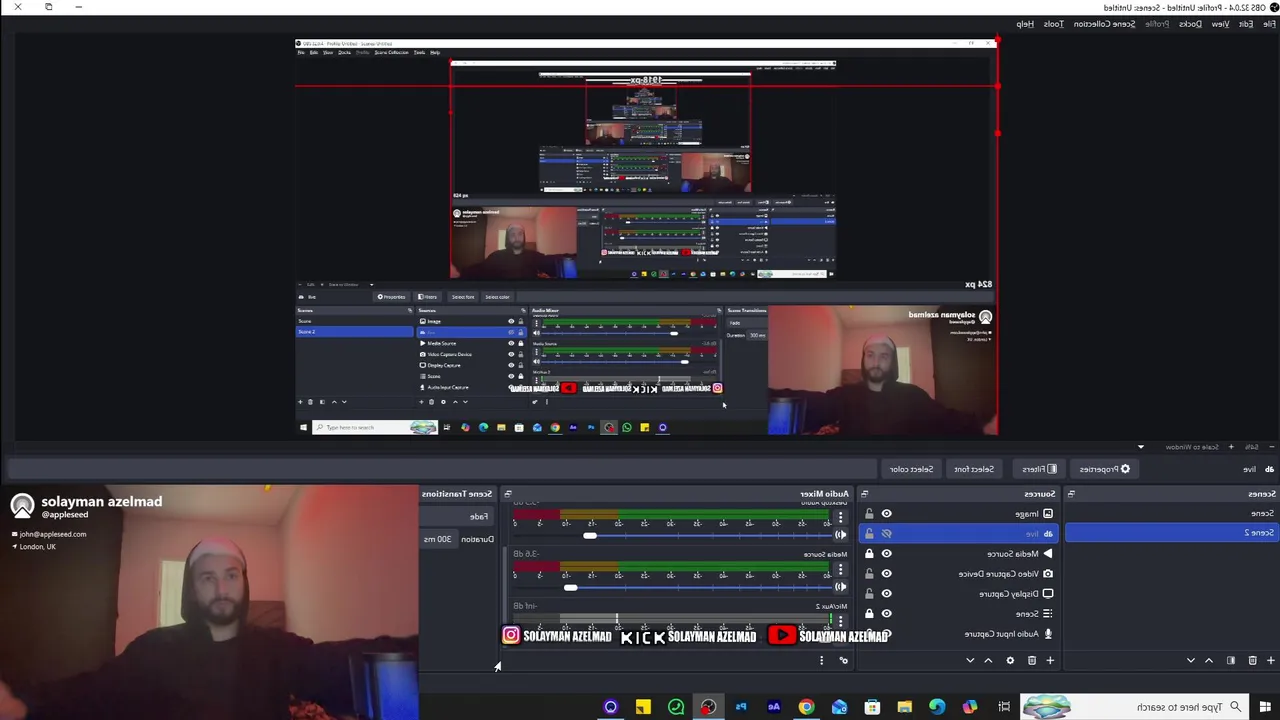Click the taskbar search box
This screenshot has width=1280, height=720.
pos(1135,707)
